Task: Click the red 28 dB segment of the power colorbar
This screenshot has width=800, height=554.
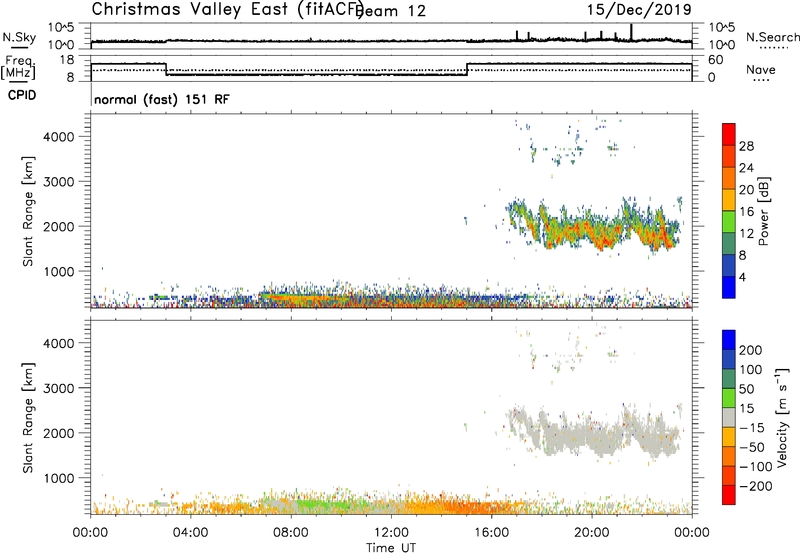Action: click(x=729, y=134)
